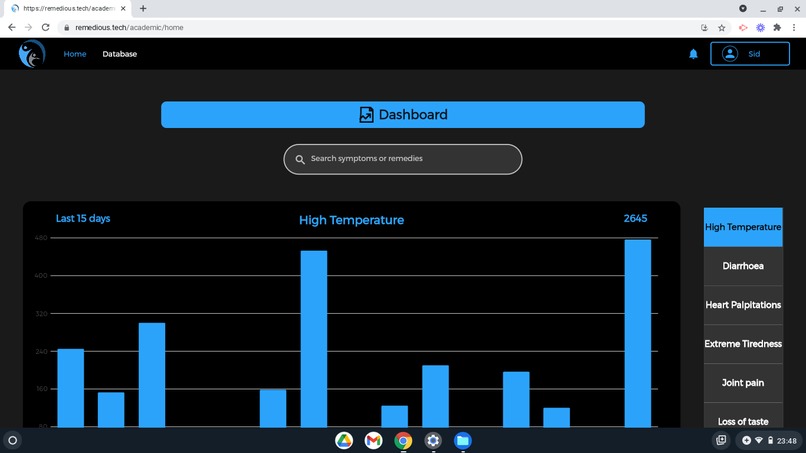
Task: Open the Files app from the shelf
Action: click(x=462, y=441)
